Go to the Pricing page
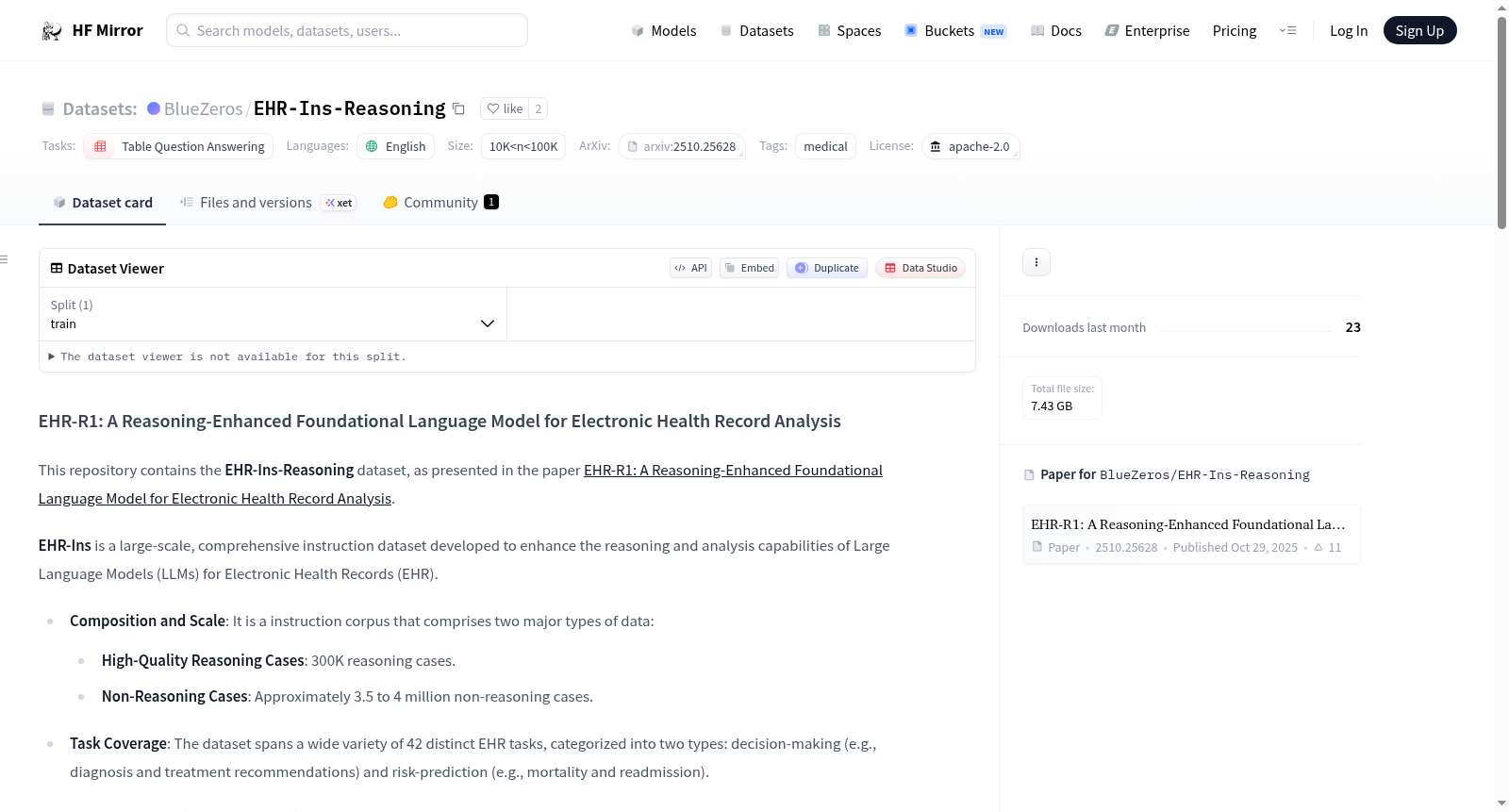 pyautogui.click(x=1235, y=31)
